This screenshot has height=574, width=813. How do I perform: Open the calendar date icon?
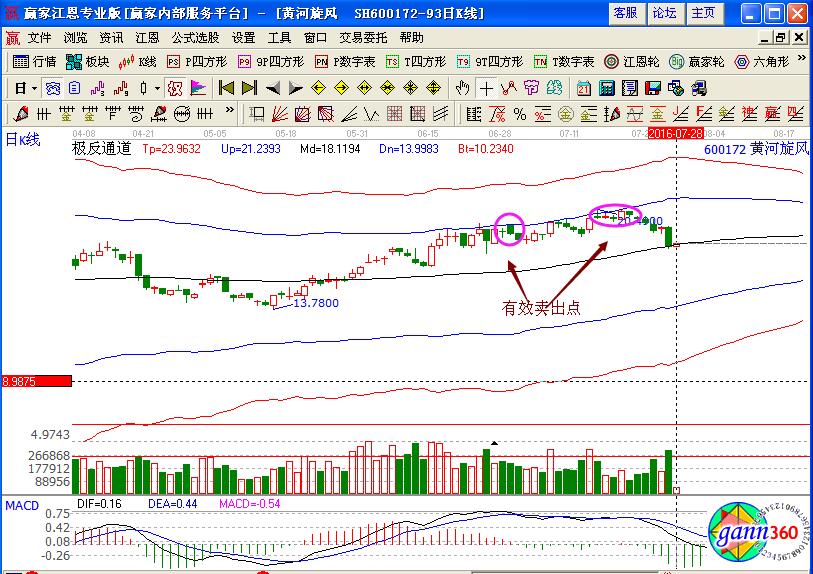[x=583, y=88]
